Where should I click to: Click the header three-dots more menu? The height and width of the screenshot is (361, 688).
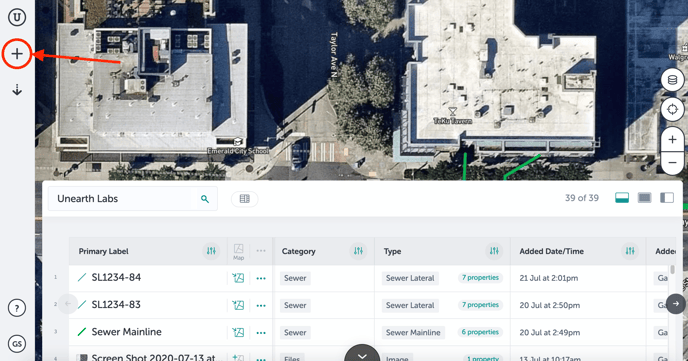click(x=261, y=251)
